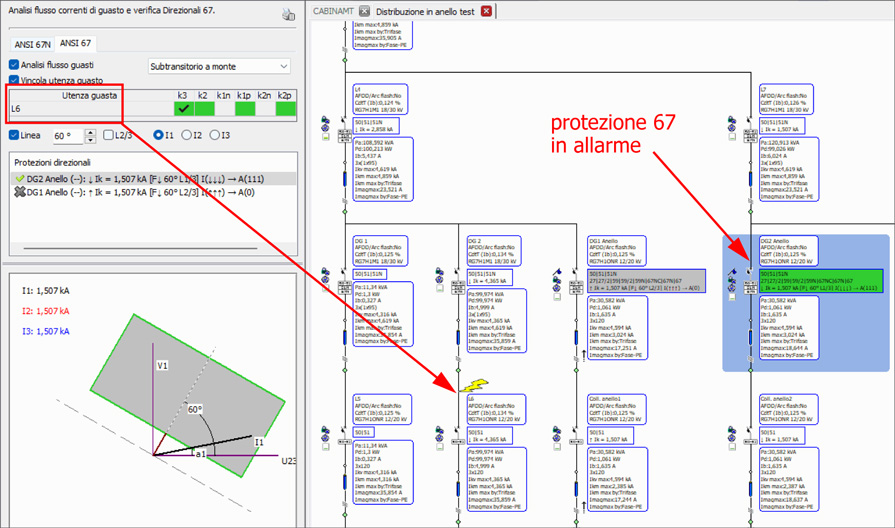Toggle the Analisi flusso guasti checkbox
This screenshot has width=895, height=528.
(x=14, y=65)
